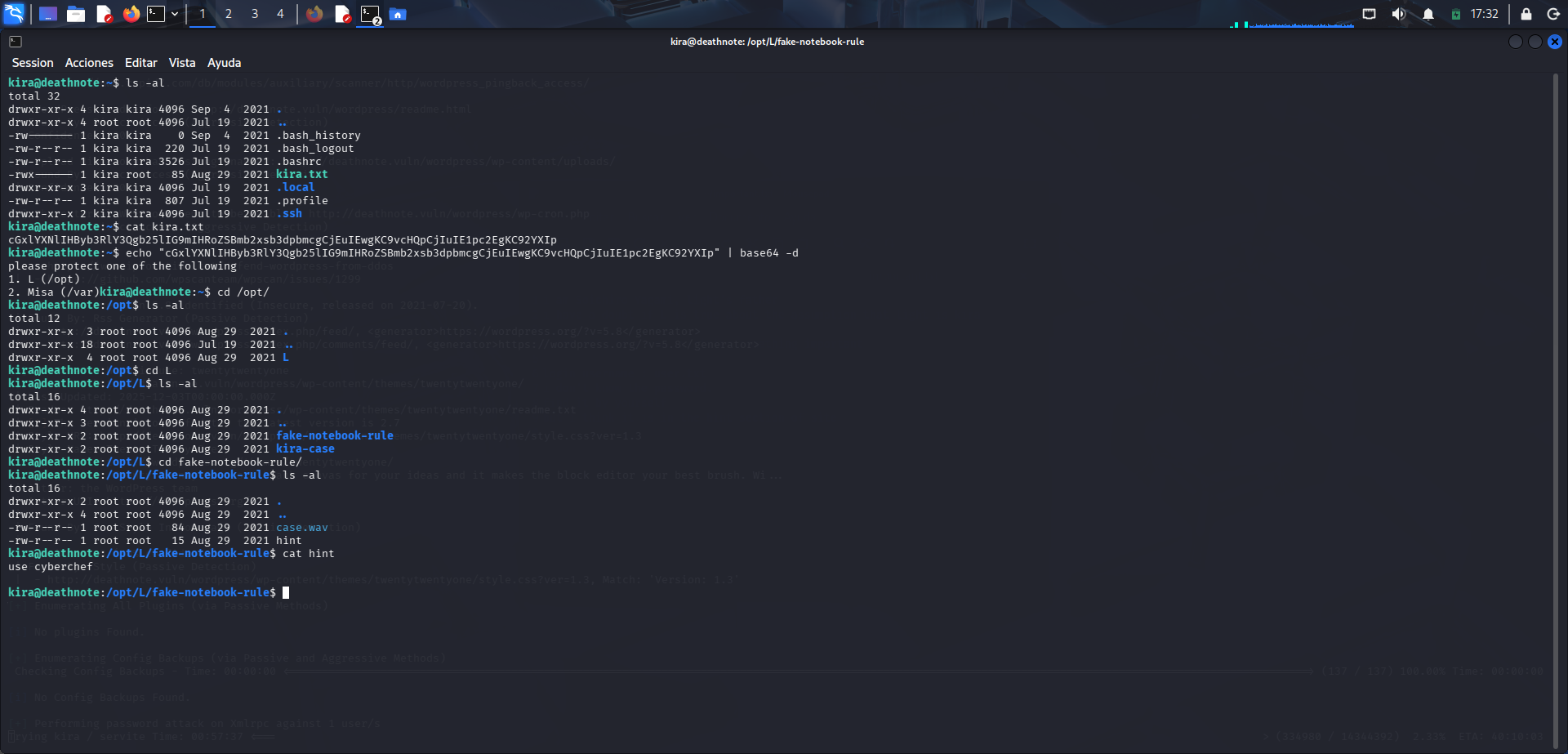This screenshot has width=1568, height=754.
Task: Show notifications via the bell icon
Action: (1428, 14)
